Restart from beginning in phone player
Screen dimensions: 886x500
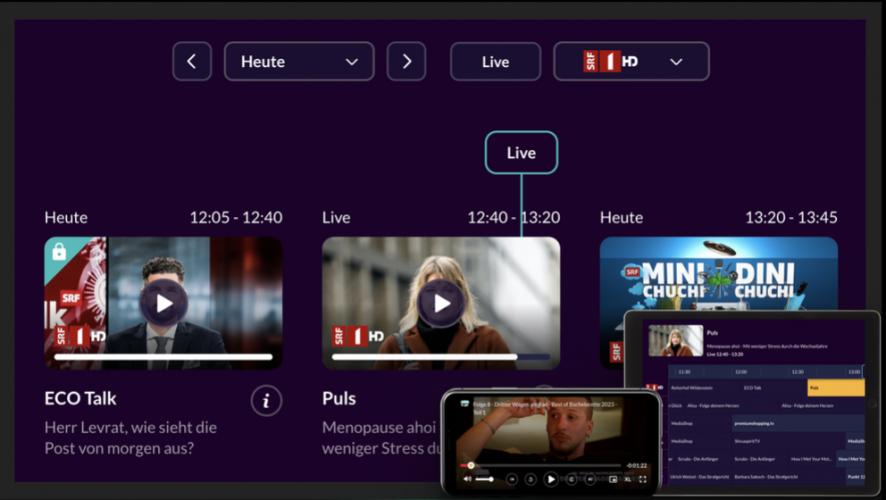(512, 479)
